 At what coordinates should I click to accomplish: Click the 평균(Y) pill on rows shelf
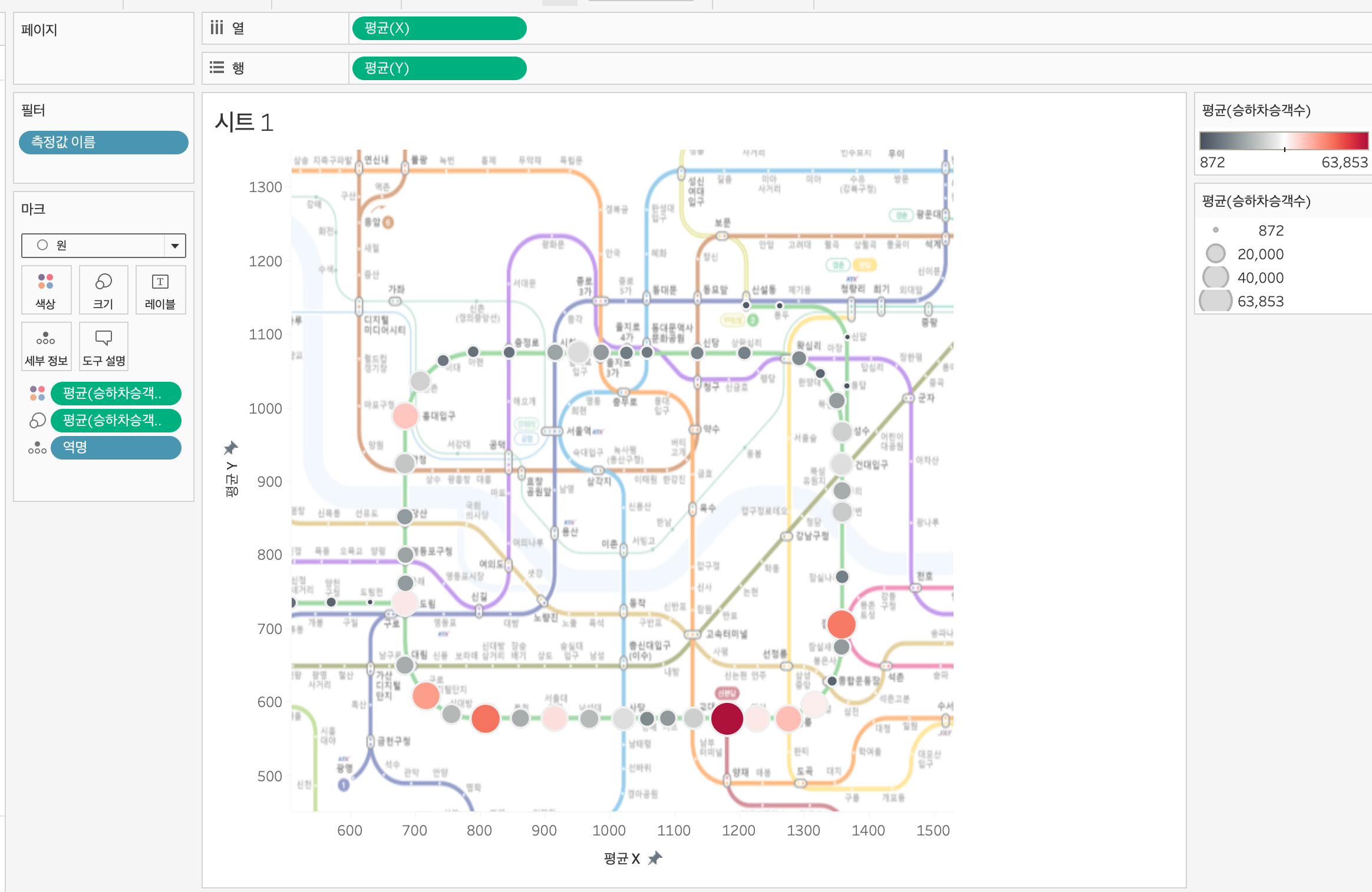439,68
